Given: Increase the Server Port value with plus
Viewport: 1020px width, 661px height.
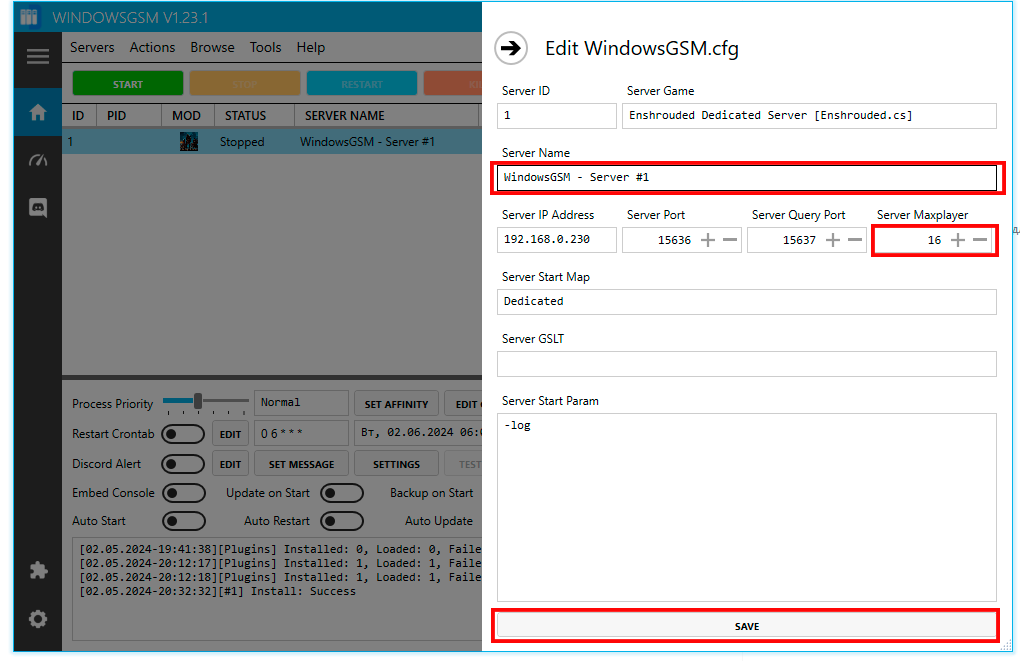Looking at the screenshot, I should 708,240.
